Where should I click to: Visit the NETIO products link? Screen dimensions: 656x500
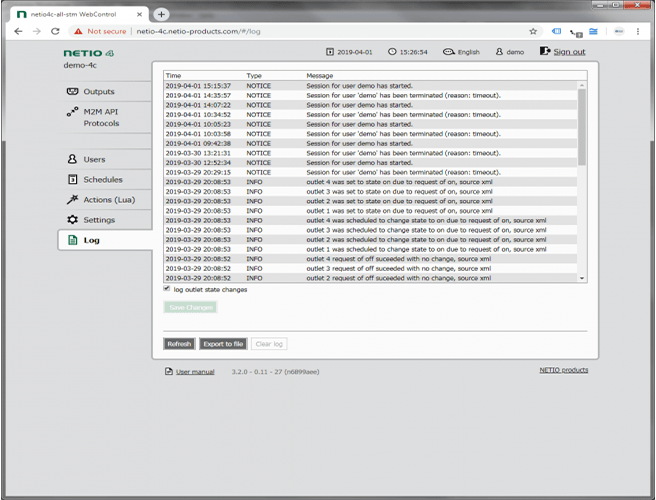(563, 370)
